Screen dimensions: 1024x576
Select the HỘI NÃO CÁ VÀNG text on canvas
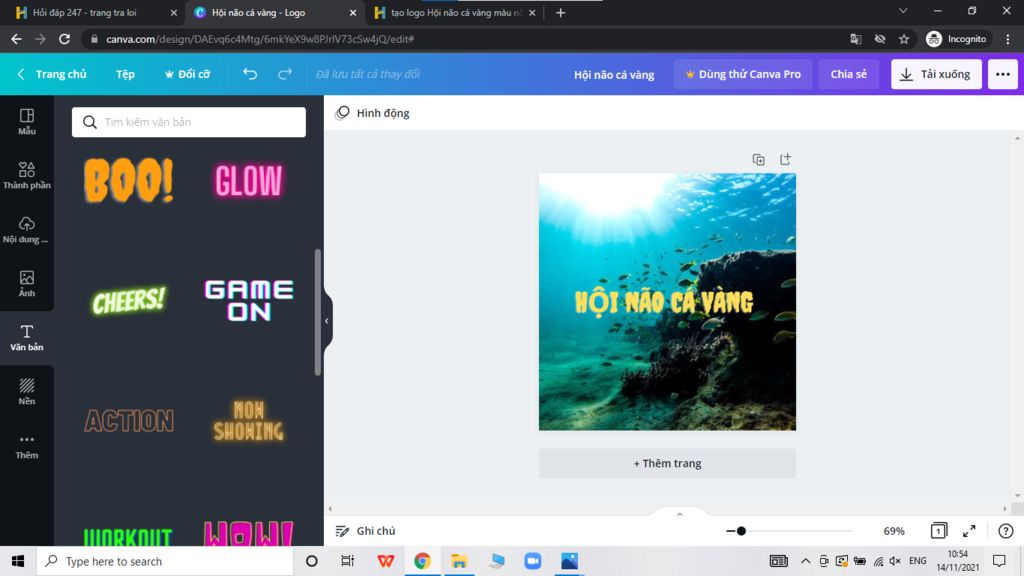point(664,302)
